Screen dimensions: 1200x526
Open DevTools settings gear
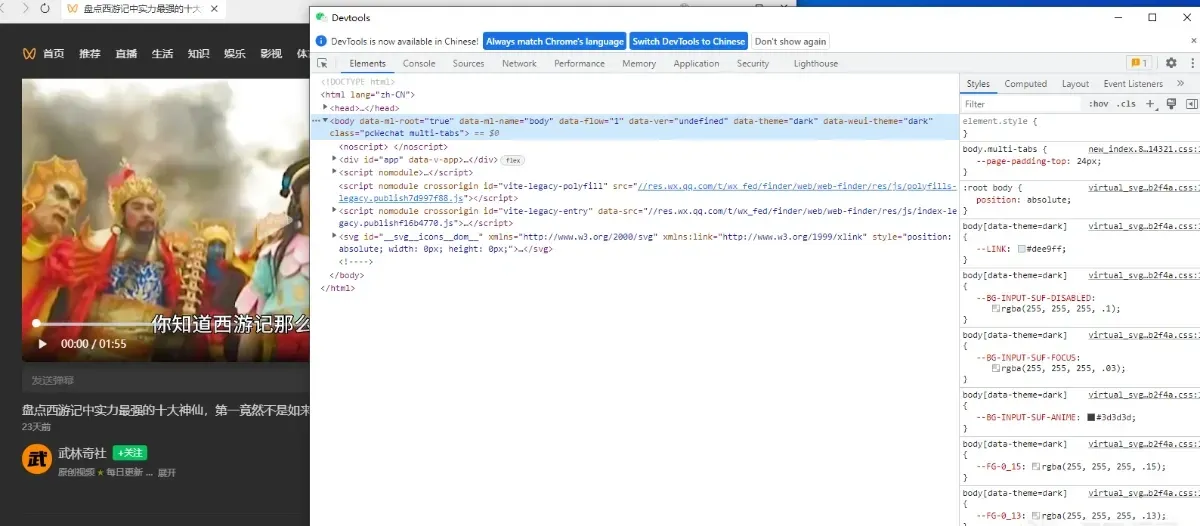click(x=1171, y=63)
